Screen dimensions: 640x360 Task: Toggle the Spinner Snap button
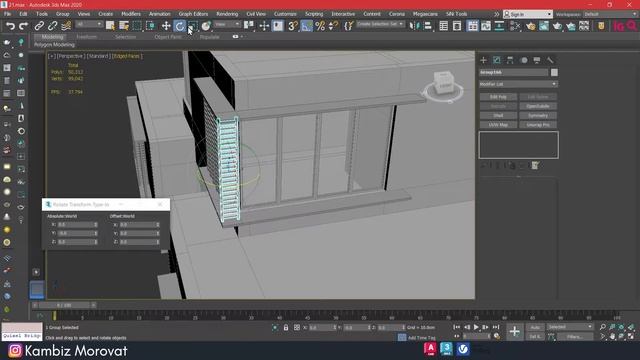pyautogui.click(x=333, y=26)
